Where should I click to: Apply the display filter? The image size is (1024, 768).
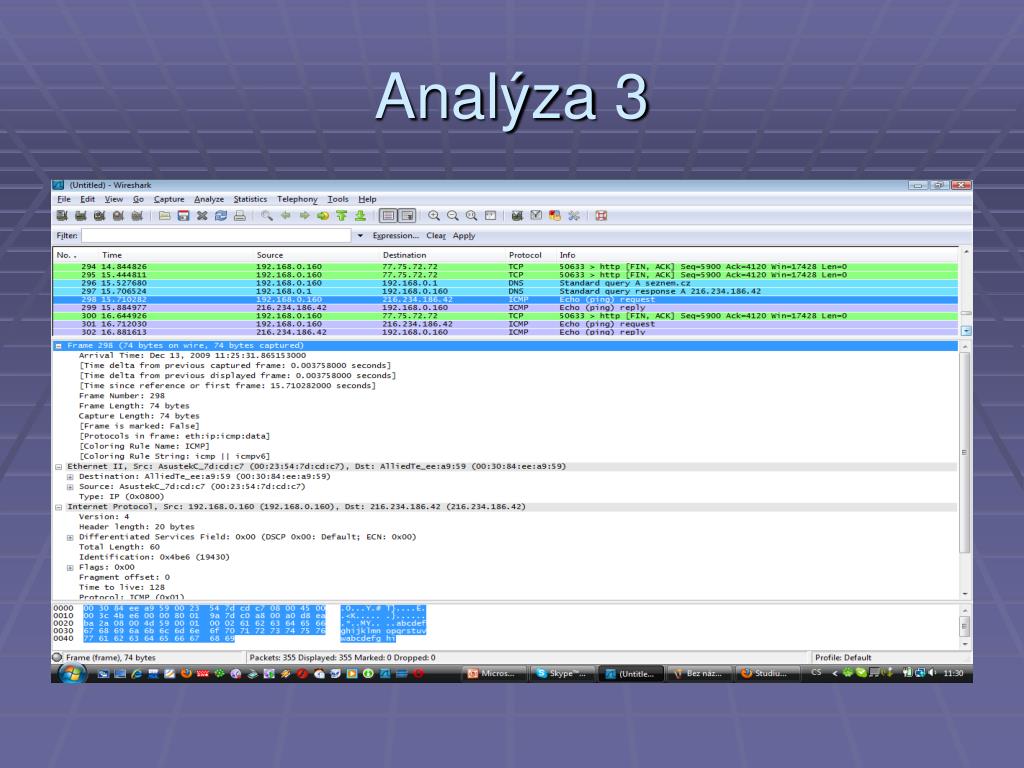tap(464, 236)
